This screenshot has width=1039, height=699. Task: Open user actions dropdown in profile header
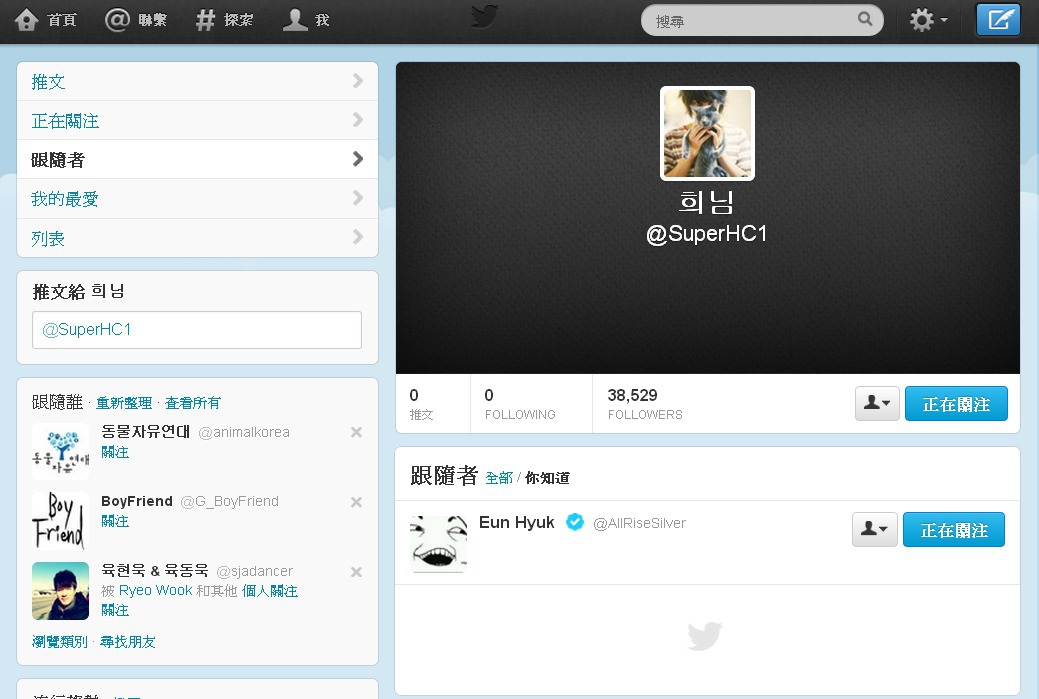[x=877, y=403]
